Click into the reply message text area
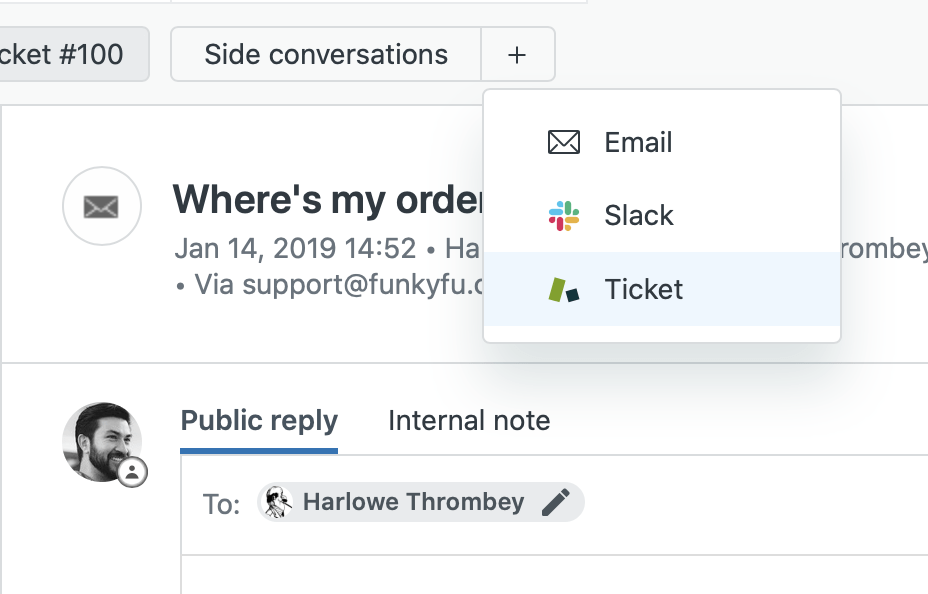The width and height of the screenshot is (928, 594). tap(555, 574)
